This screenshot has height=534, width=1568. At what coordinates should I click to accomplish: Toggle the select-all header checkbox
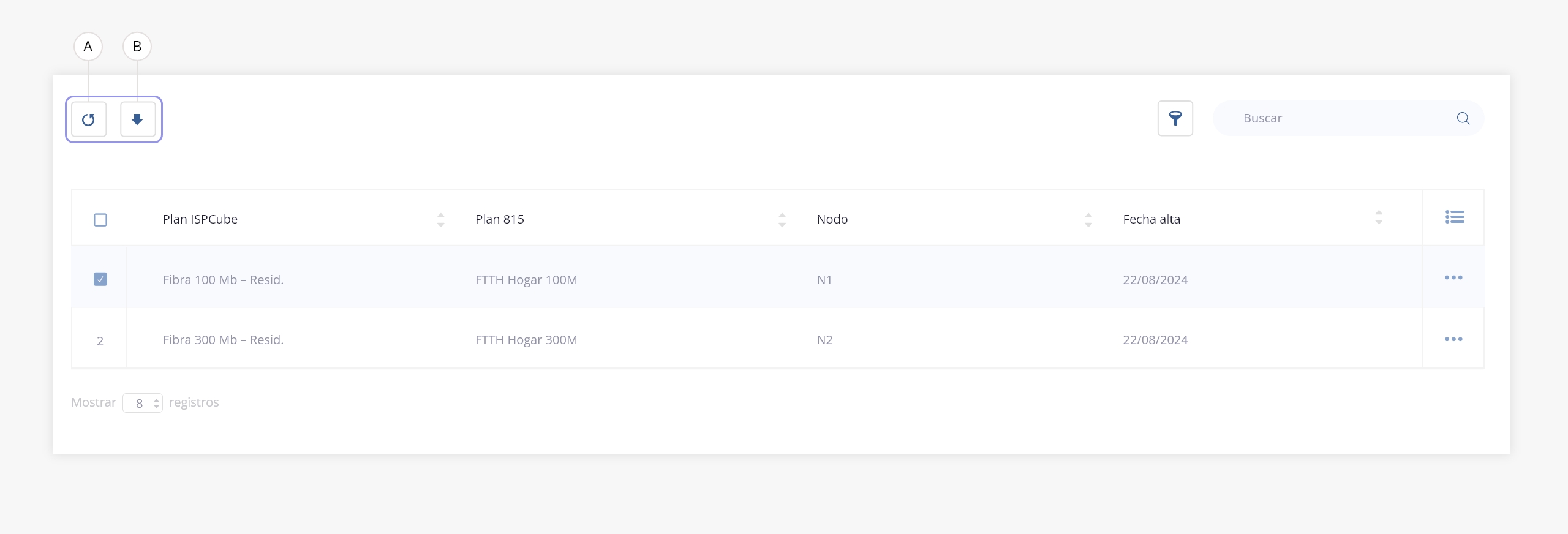pos(100,220)
